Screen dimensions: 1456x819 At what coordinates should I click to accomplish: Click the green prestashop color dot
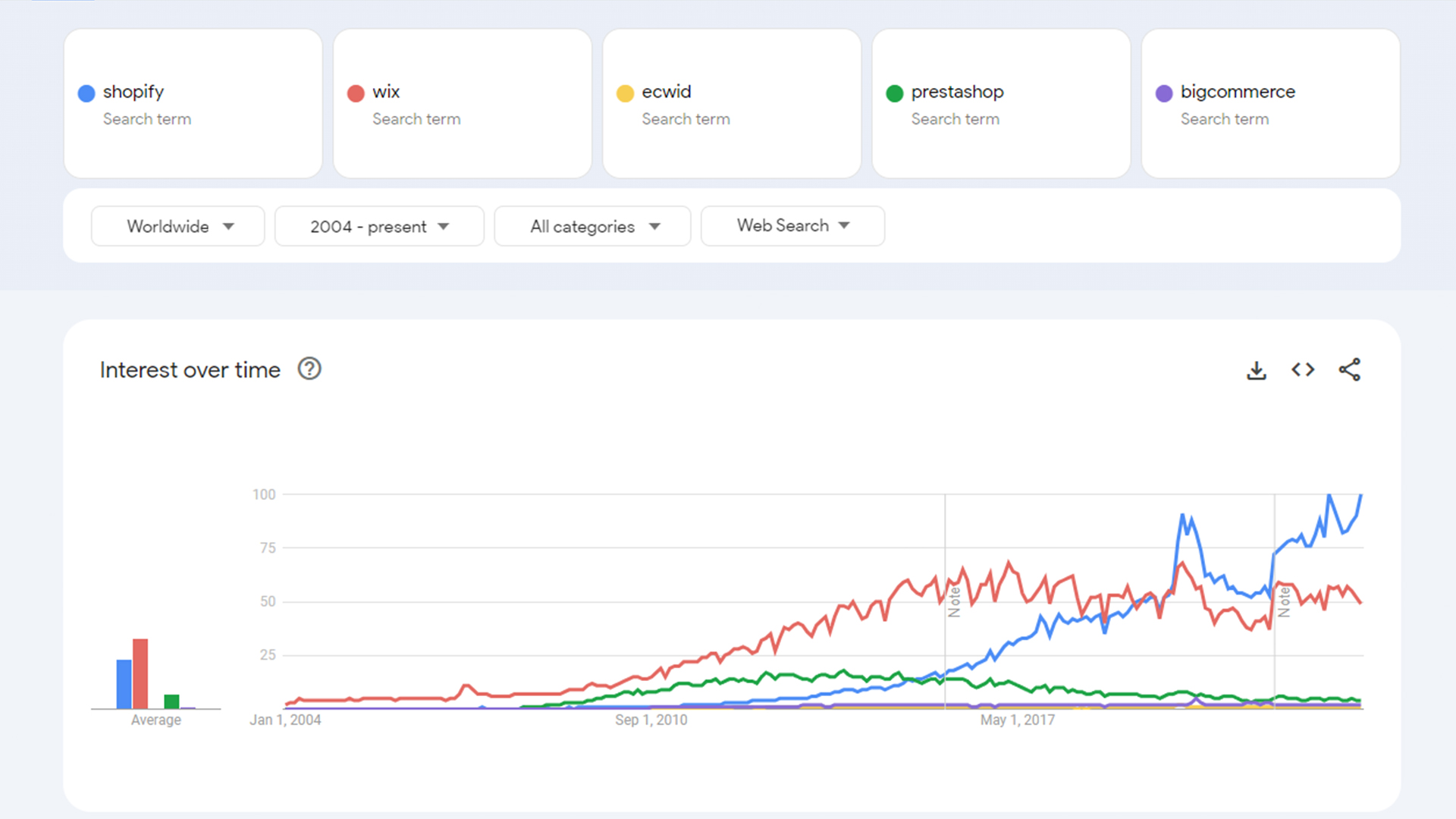895,93
